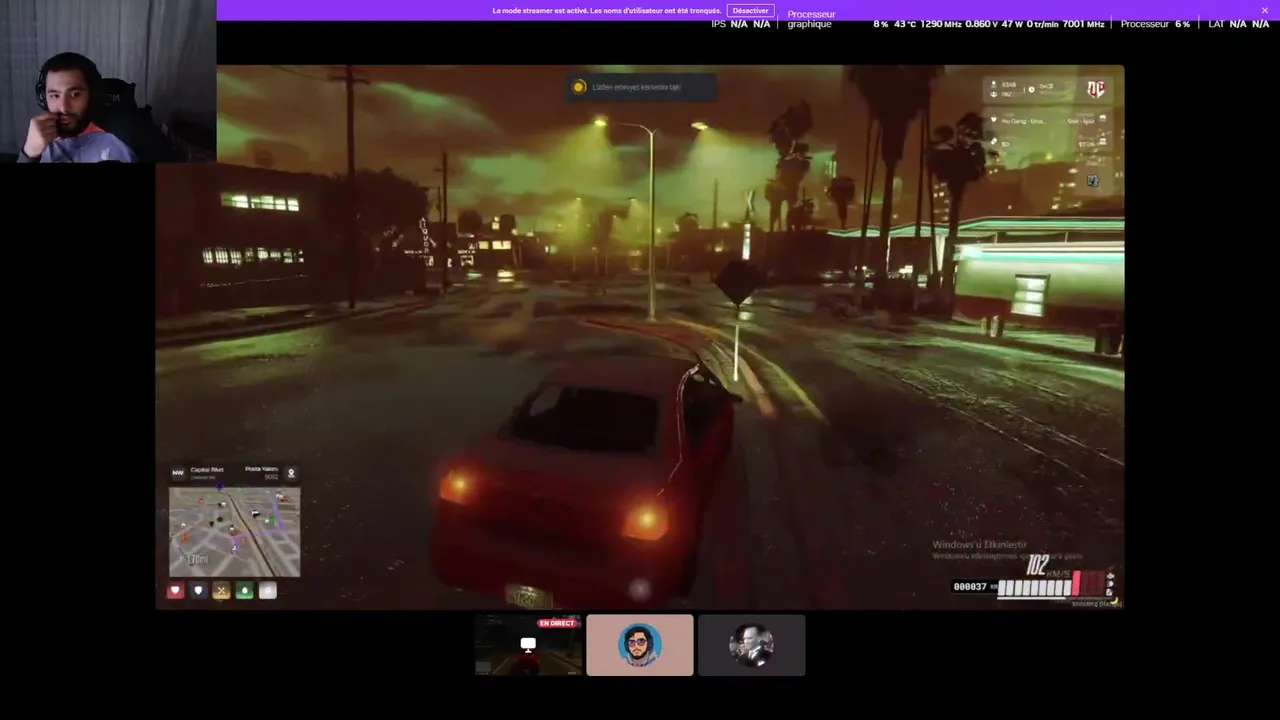Click the job briefcase icon in the HUD
The height and width of the screenshot is (720, 1280).
[1103, 118]
